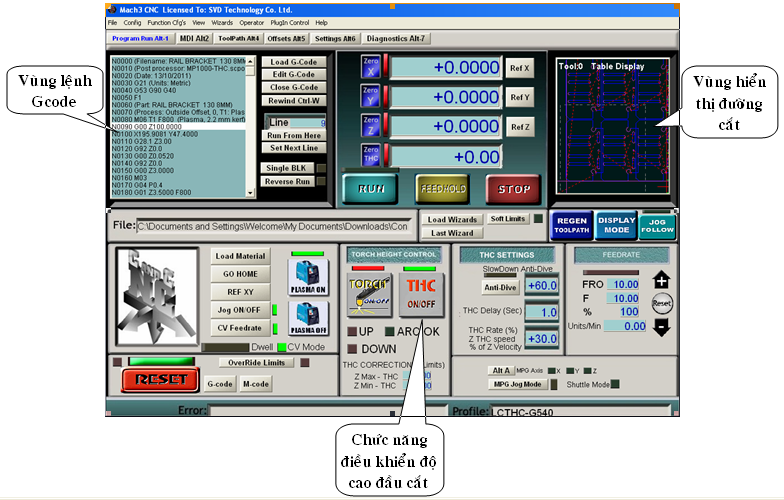Viewport: 784px width, 500px height.
Task: Click Ref X button
Action: point(520,68)
